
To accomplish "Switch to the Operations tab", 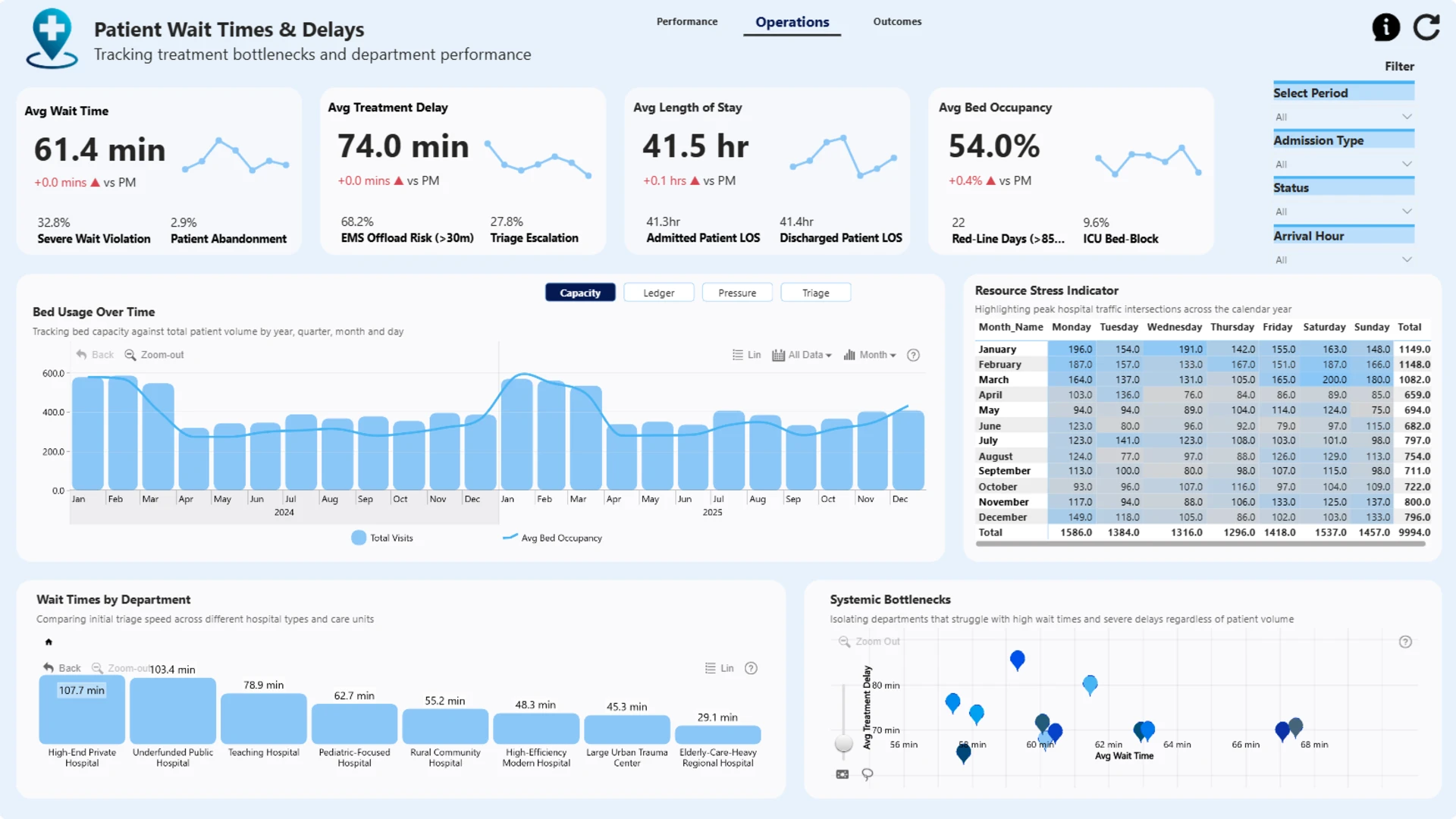I will pyautogui.click(x=792, y=22).
